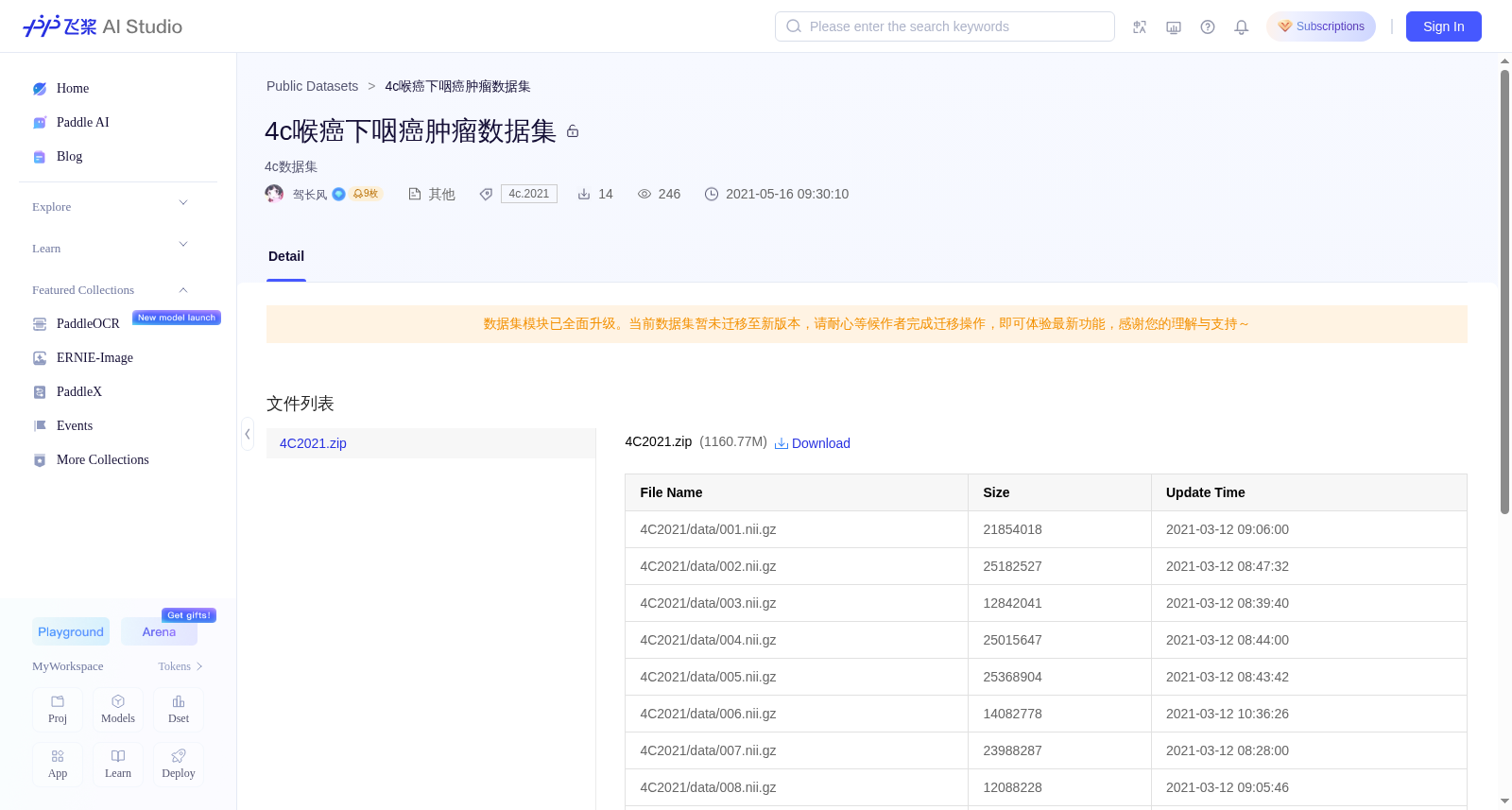Select row 4C2021/data/006.nii.gz
Image resolution: width=1512 pixels, height=810 pixels.
(1046, 714)
